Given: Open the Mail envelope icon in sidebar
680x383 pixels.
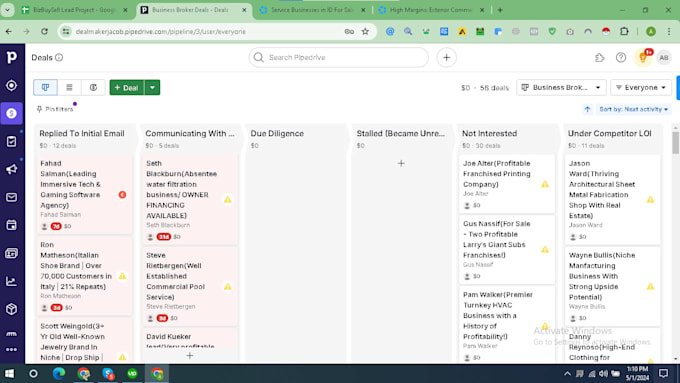Looking at the screenshot, I should (12, 197).
